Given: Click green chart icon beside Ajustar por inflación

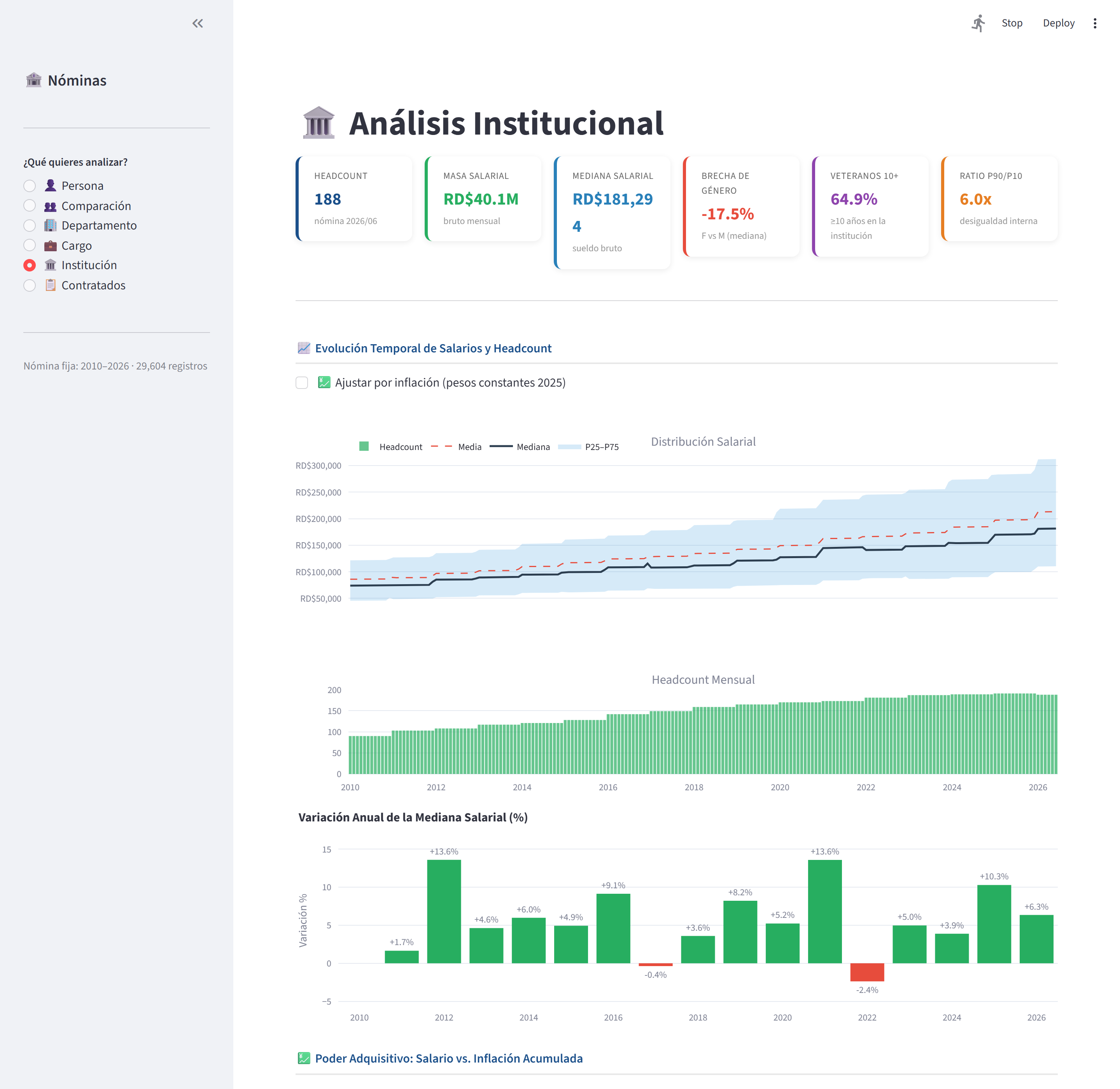Looking at the screenshot, I should [324, 382].
